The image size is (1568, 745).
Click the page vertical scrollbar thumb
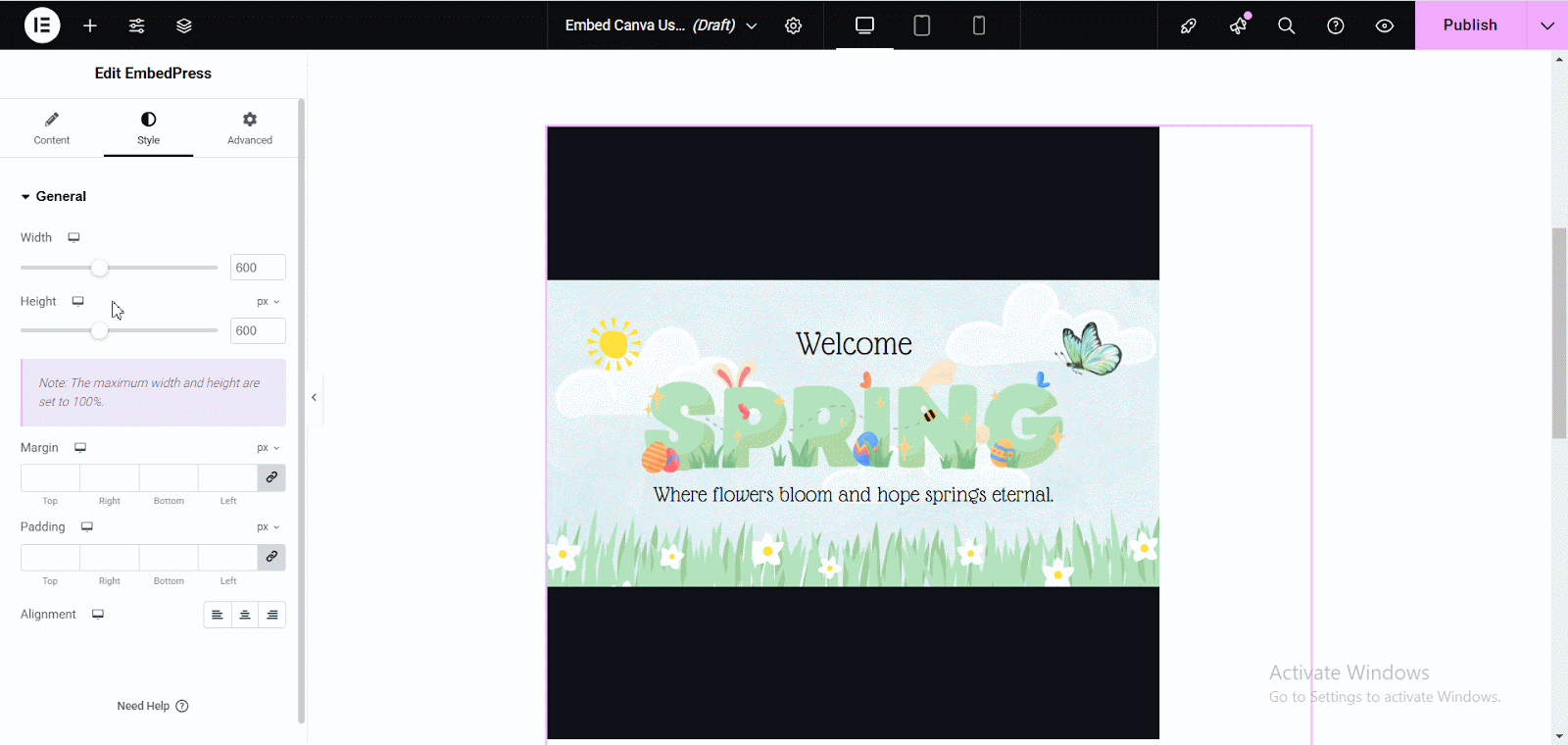(x=1559, y=333)
